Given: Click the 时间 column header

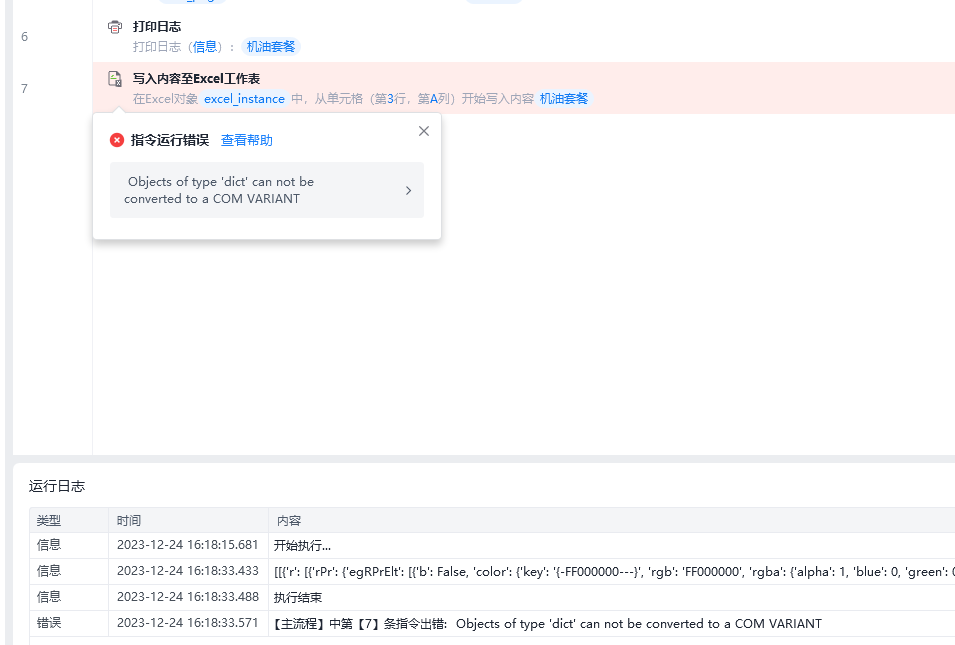Looking at the screenshot, I should (x=129, y=521).
